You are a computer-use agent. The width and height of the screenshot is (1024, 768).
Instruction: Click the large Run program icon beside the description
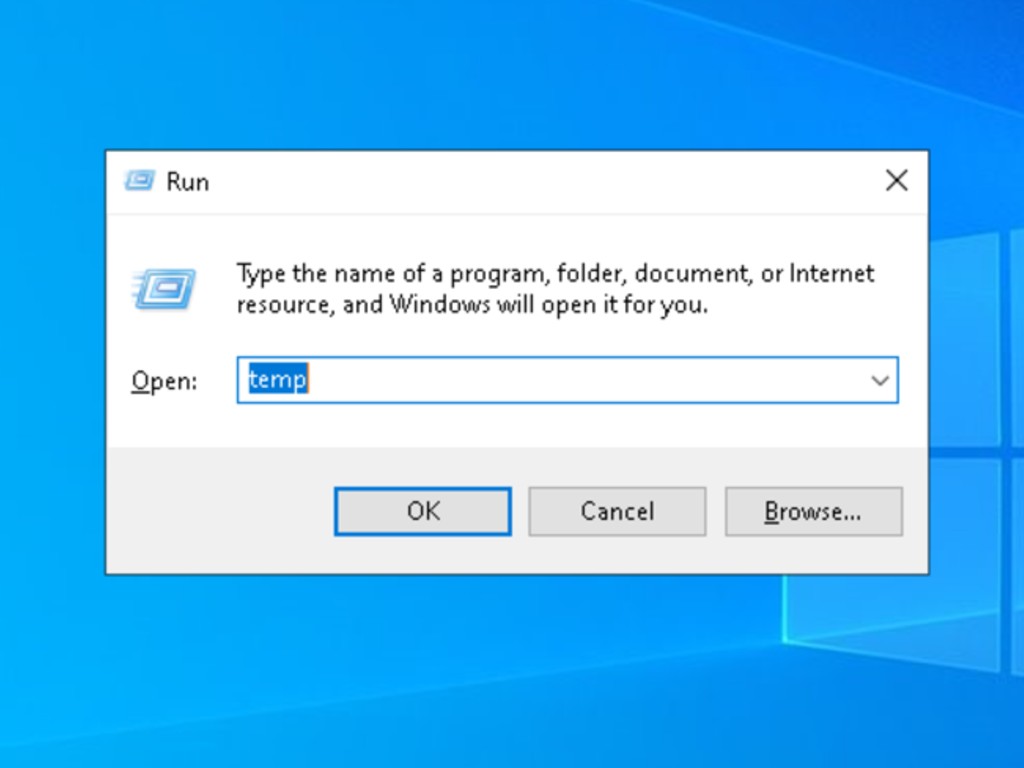[165, 288]
